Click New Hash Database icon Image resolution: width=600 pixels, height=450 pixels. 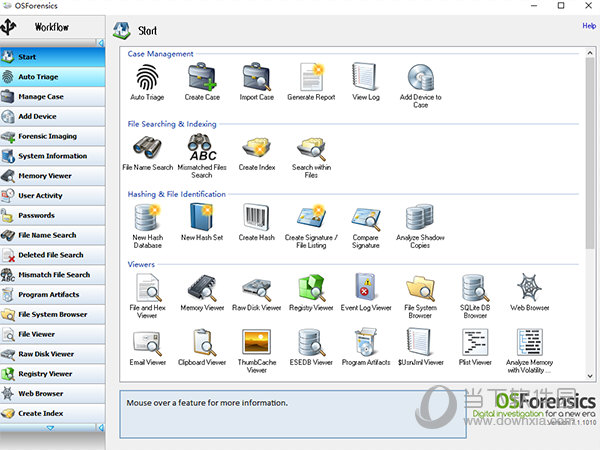point(147,218)
